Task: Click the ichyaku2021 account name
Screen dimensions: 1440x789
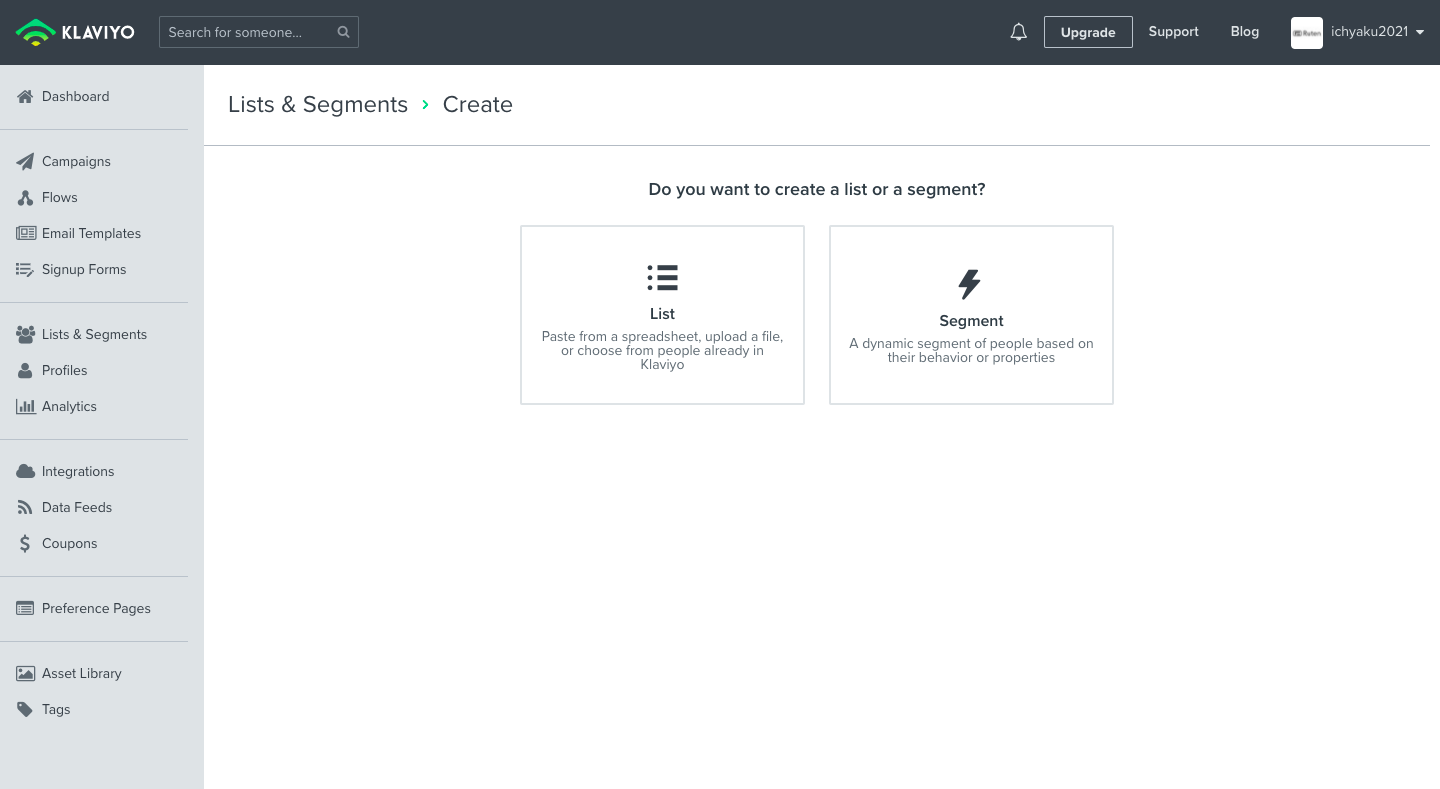Action: pyautogui.click(x=1369, y=31)
